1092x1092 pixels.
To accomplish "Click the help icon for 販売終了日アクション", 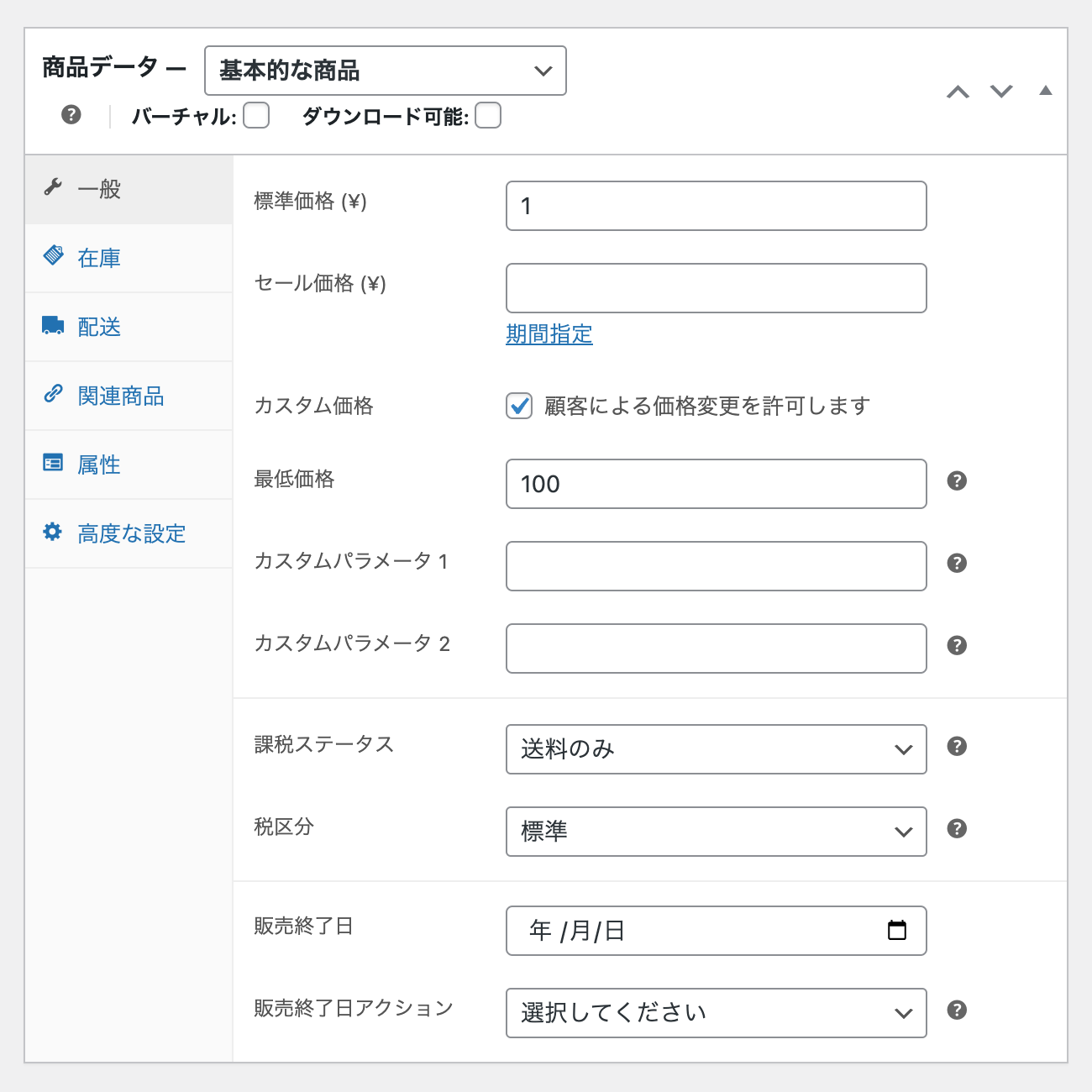I will coord(957,1010).
